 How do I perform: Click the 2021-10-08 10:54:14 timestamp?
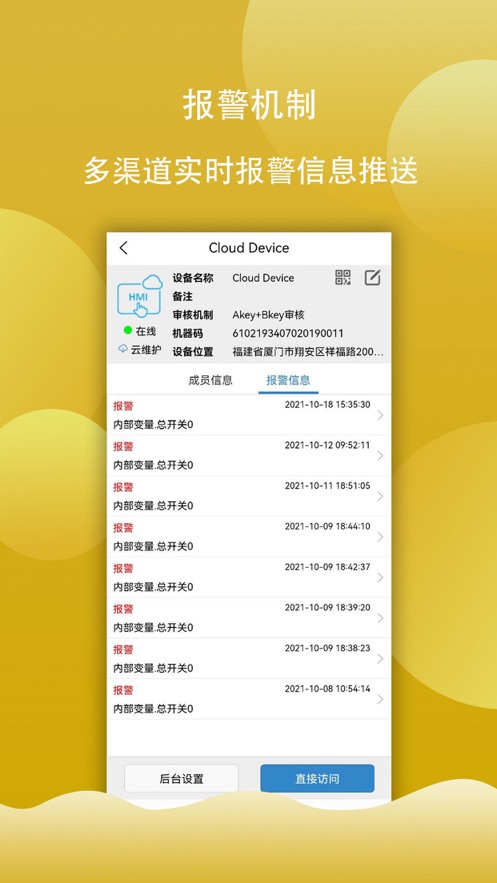pos(328,688)
